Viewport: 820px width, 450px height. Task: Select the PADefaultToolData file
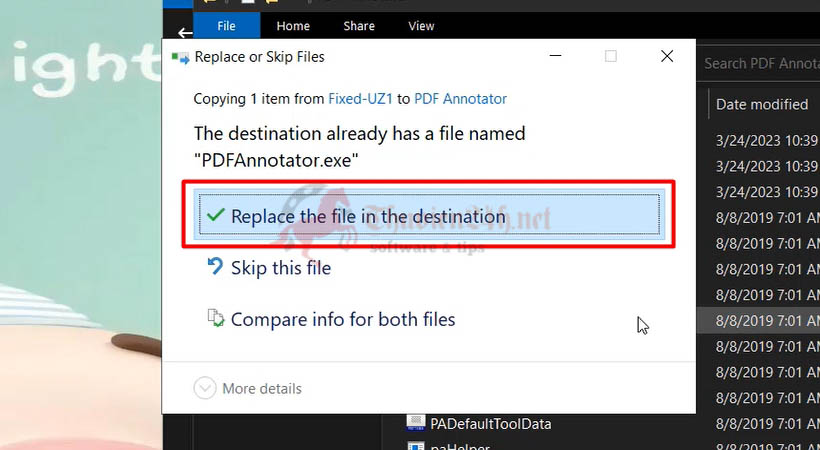click(491, 424)
